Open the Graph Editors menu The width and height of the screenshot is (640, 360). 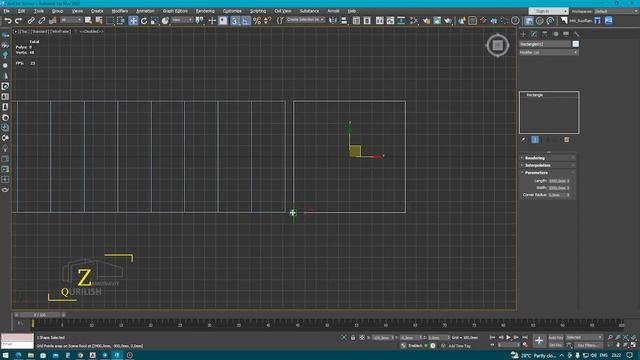coord(175,11)
